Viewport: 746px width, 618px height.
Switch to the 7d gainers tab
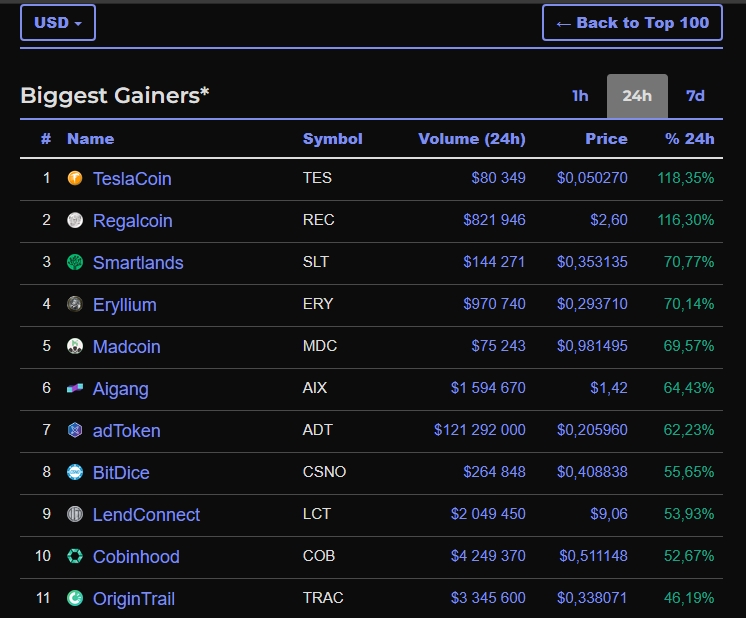(695, 96)
